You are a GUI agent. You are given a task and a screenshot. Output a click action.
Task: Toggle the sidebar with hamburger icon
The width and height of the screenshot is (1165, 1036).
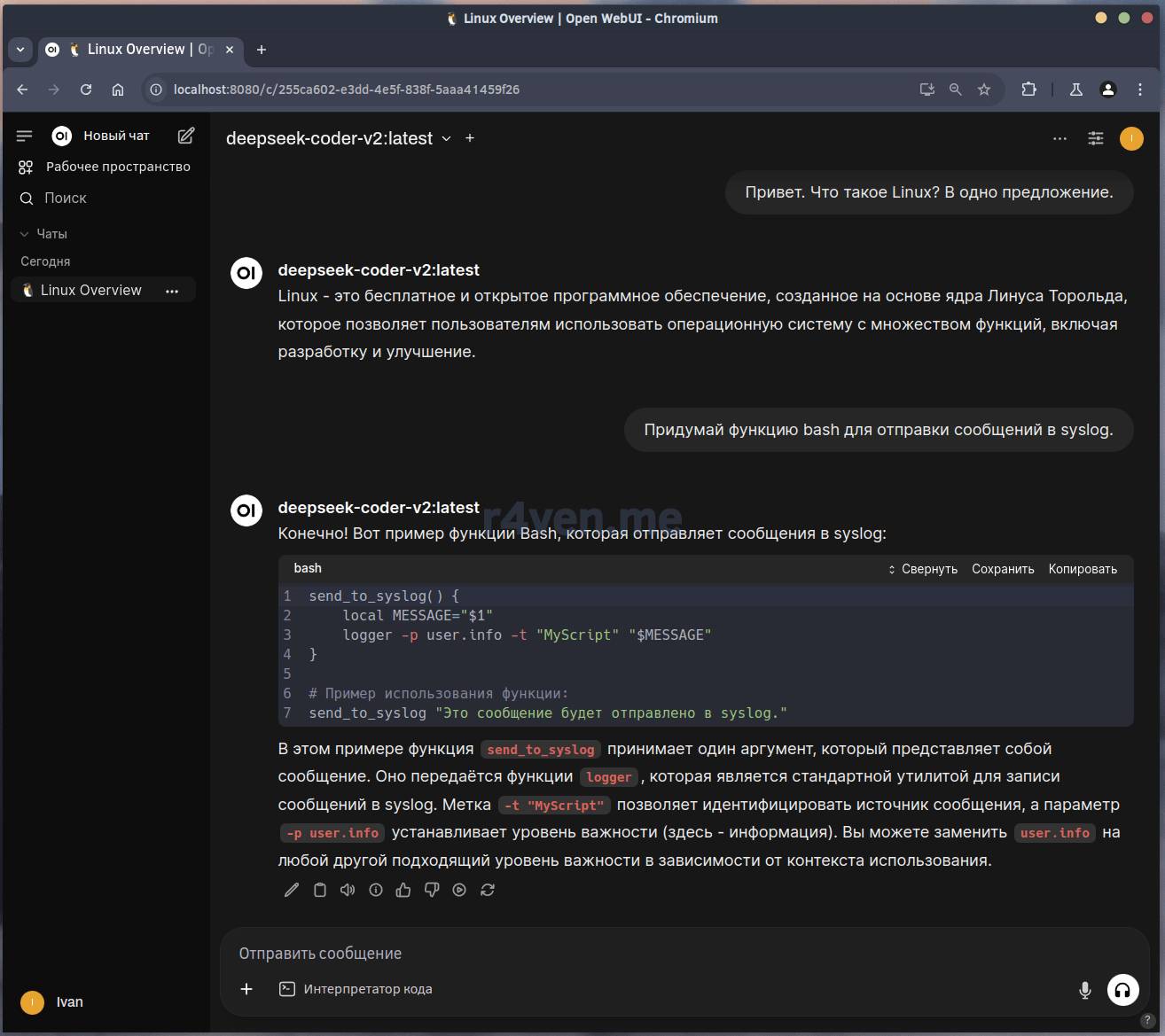click(25, 136)
